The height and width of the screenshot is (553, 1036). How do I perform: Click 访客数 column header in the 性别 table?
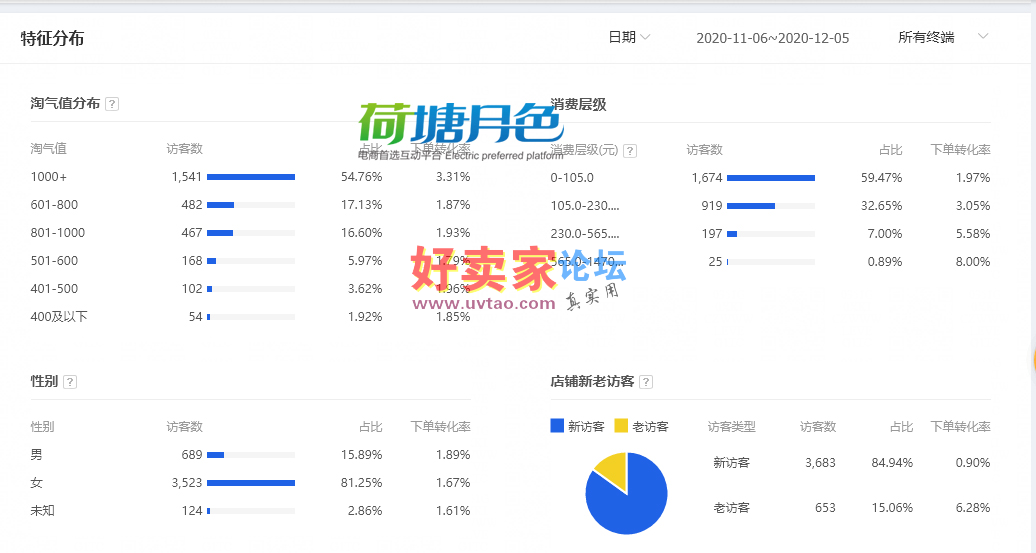[184, 427]
